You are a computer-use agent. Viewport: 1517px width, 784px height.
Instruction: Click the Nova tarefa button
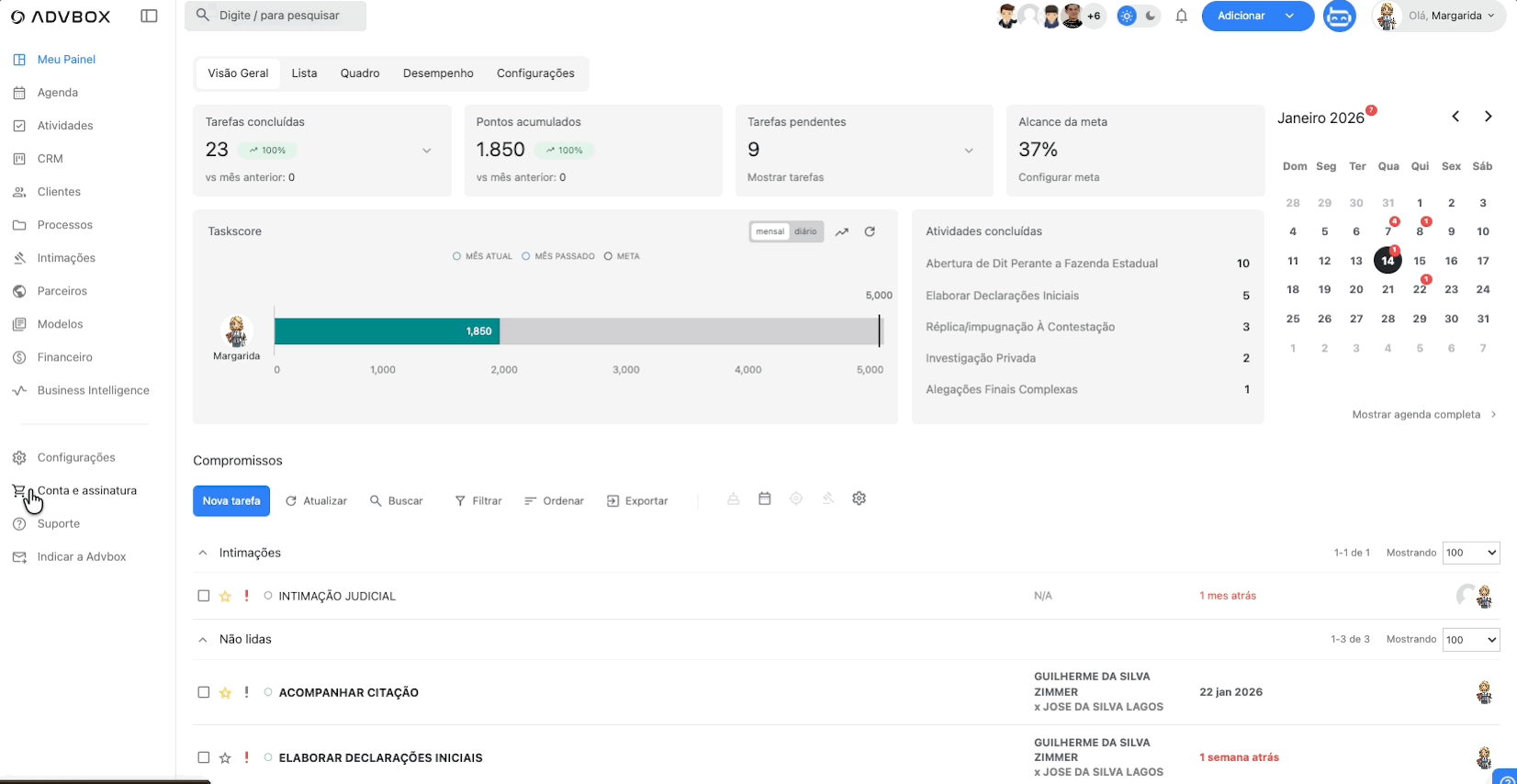click(x=231, y=501)
